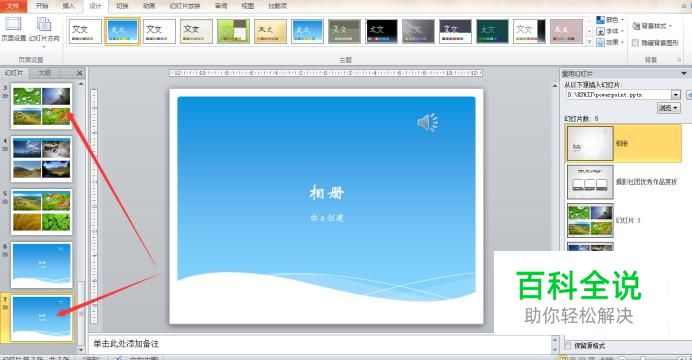Open Slide Orientation (幻灯片方向) dropdown
Screen dimensions: 692x360
(44, 32)
